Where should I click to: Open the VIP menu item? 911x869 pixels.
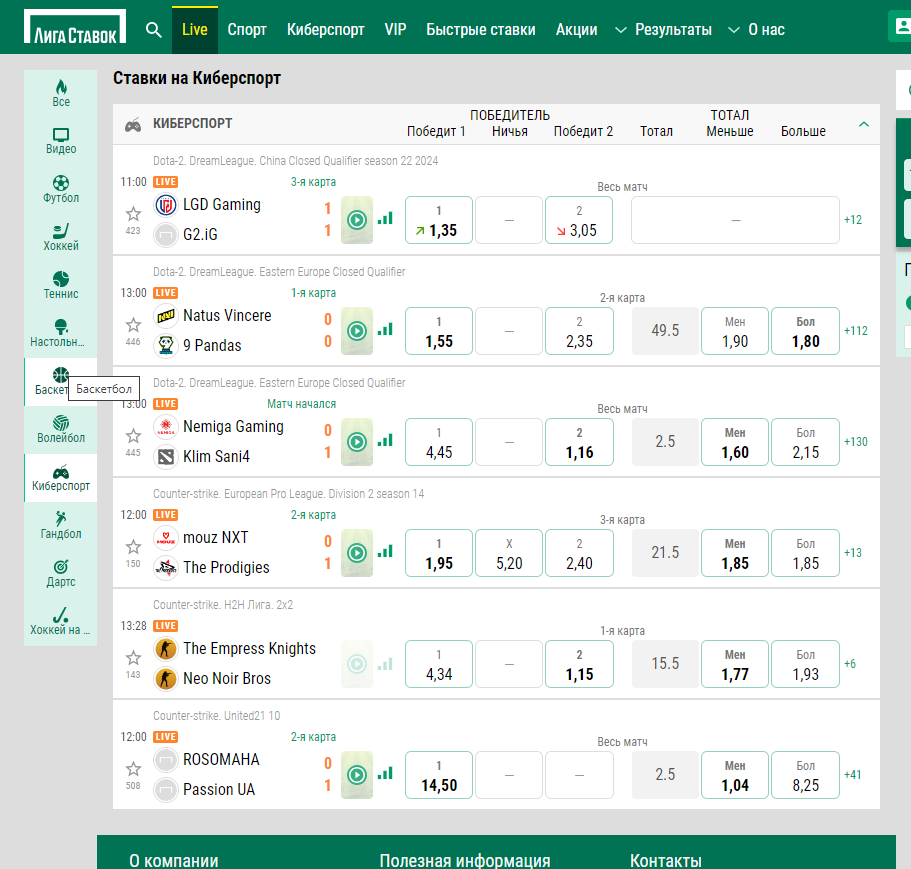click(395, 30)
